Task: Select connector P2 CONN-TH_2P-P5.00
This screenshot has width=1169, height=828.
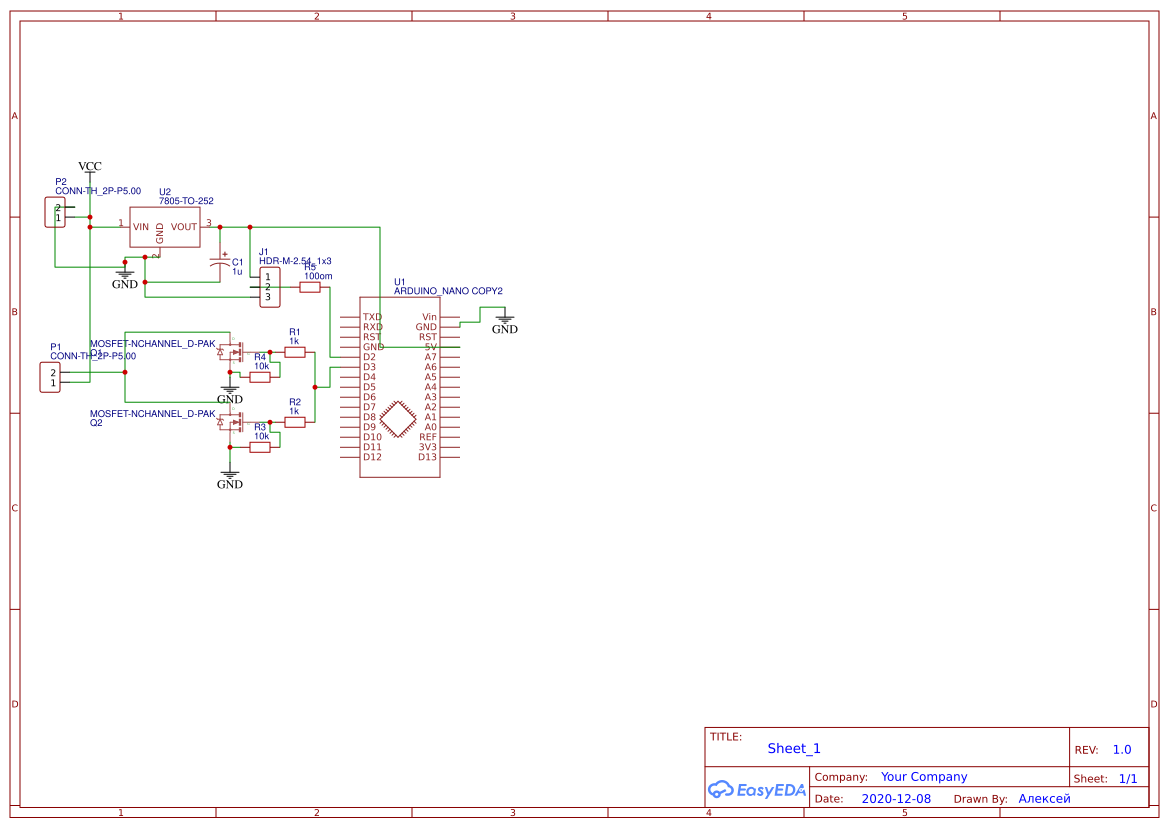Action: click(x=54, y=212)
